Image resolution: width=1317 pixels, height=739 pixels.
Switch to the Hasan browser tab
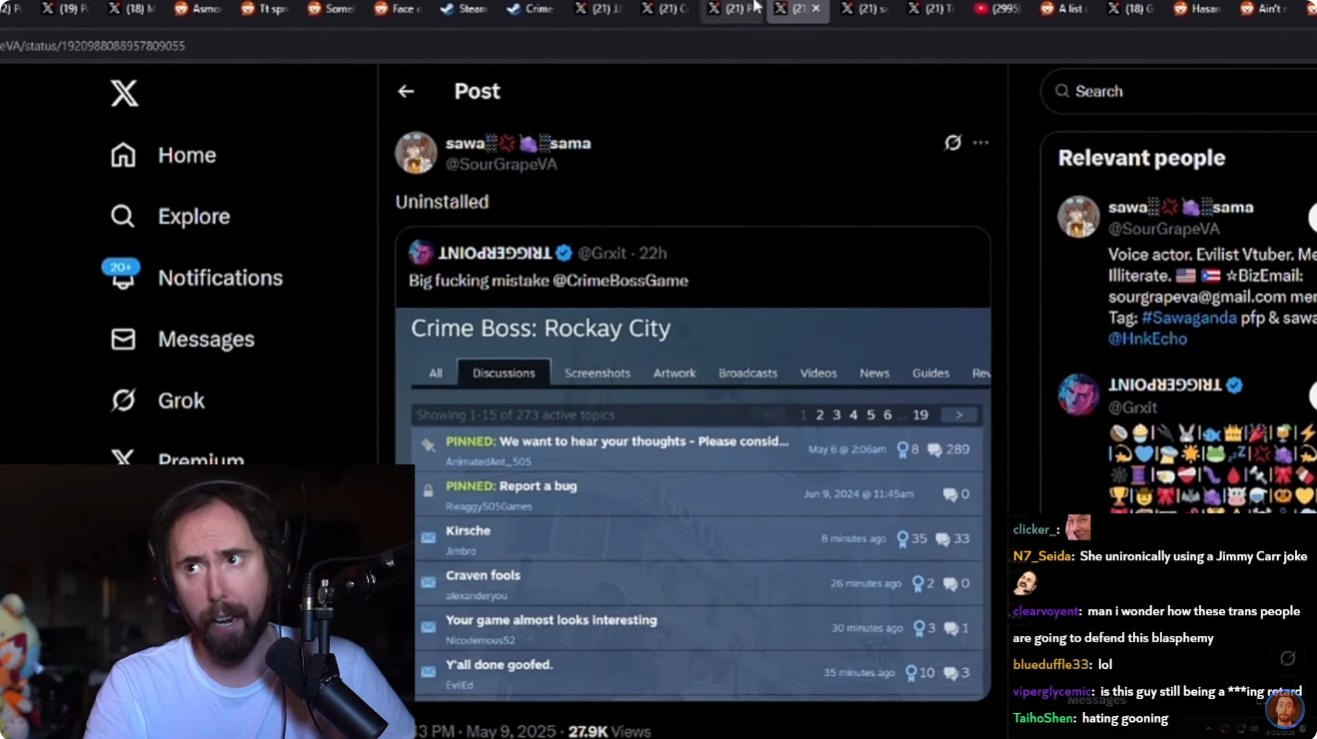click(x=1196, y=9)
